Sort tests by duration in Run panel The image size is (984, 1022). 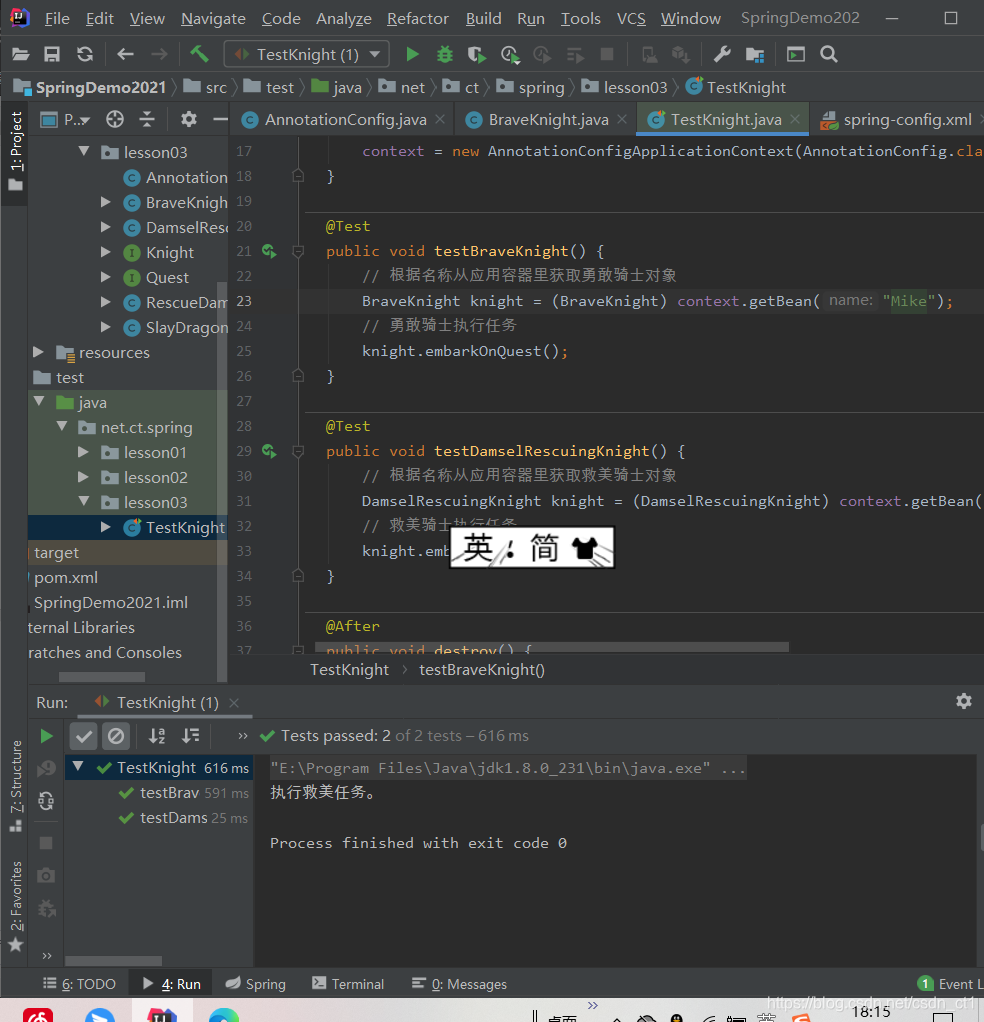pos(191,736)
